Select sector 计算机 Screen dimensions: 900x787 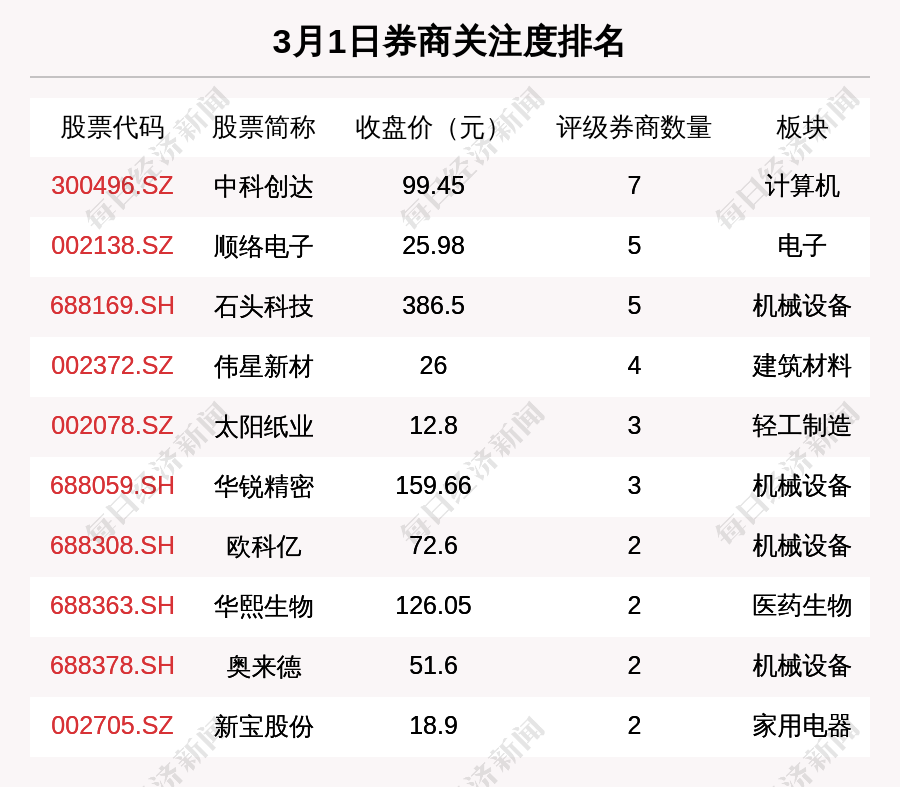[802, 186]
